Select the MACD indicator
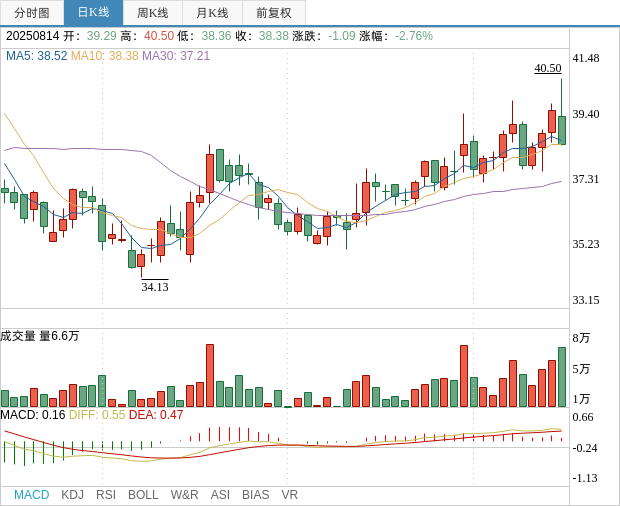 tap(31, 495)
